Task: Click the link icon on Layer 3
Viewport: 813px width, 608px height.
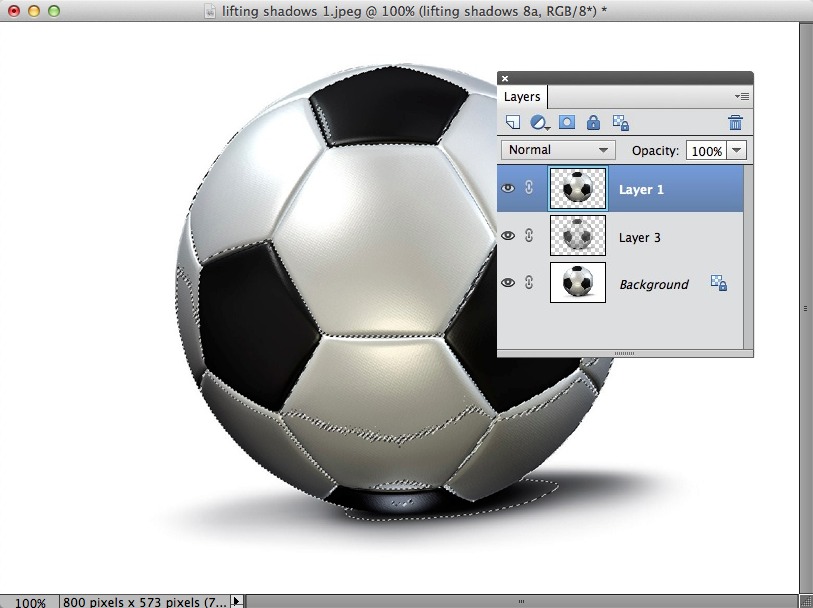Action: pos(529,237)
